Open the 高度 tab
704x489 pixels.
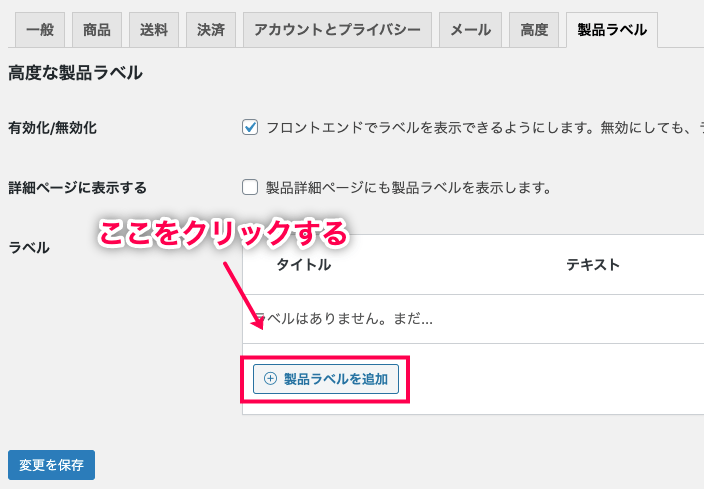coord(534,30)
